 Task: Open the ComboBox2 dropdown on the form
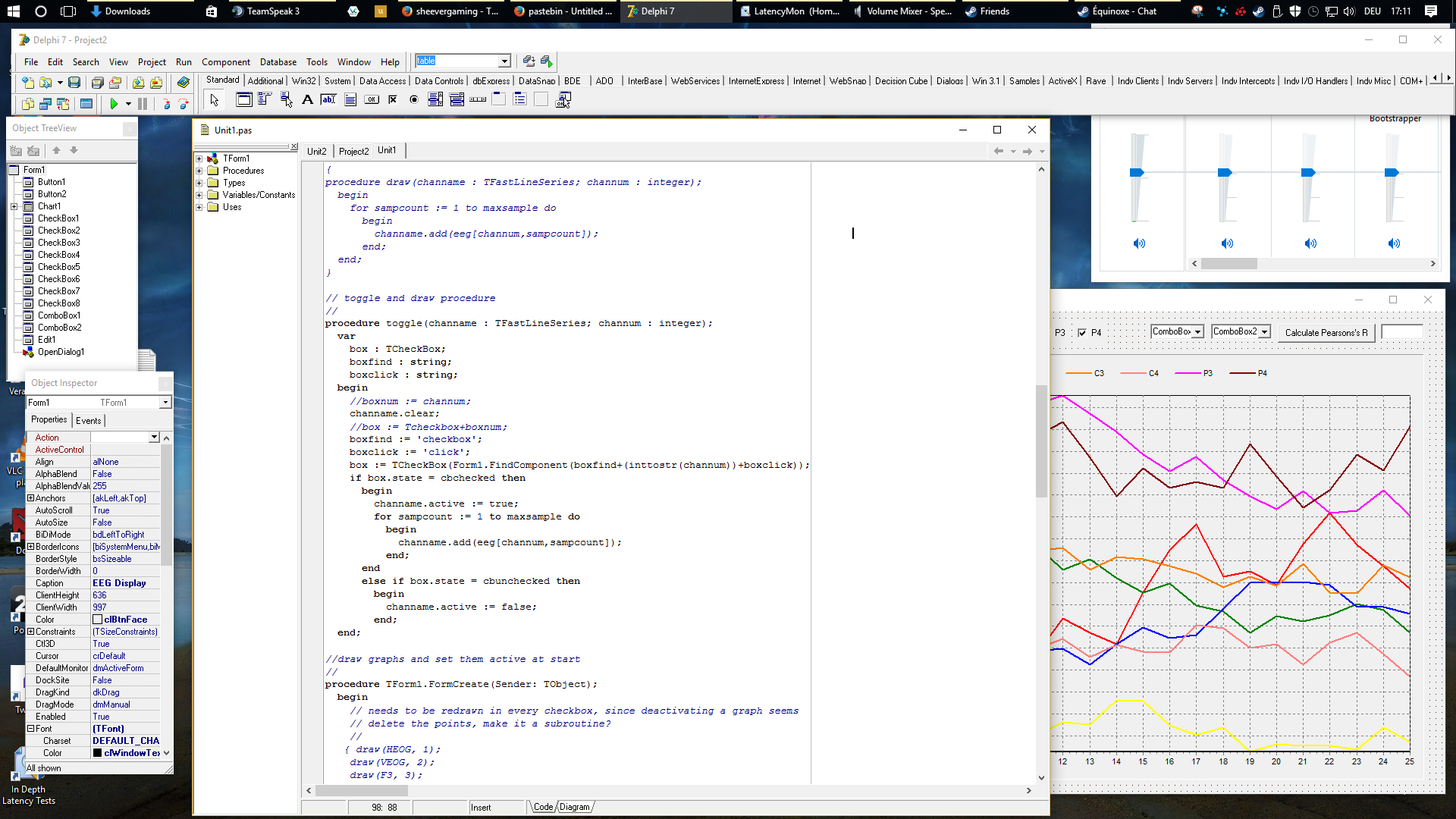tap(1264, 331)
